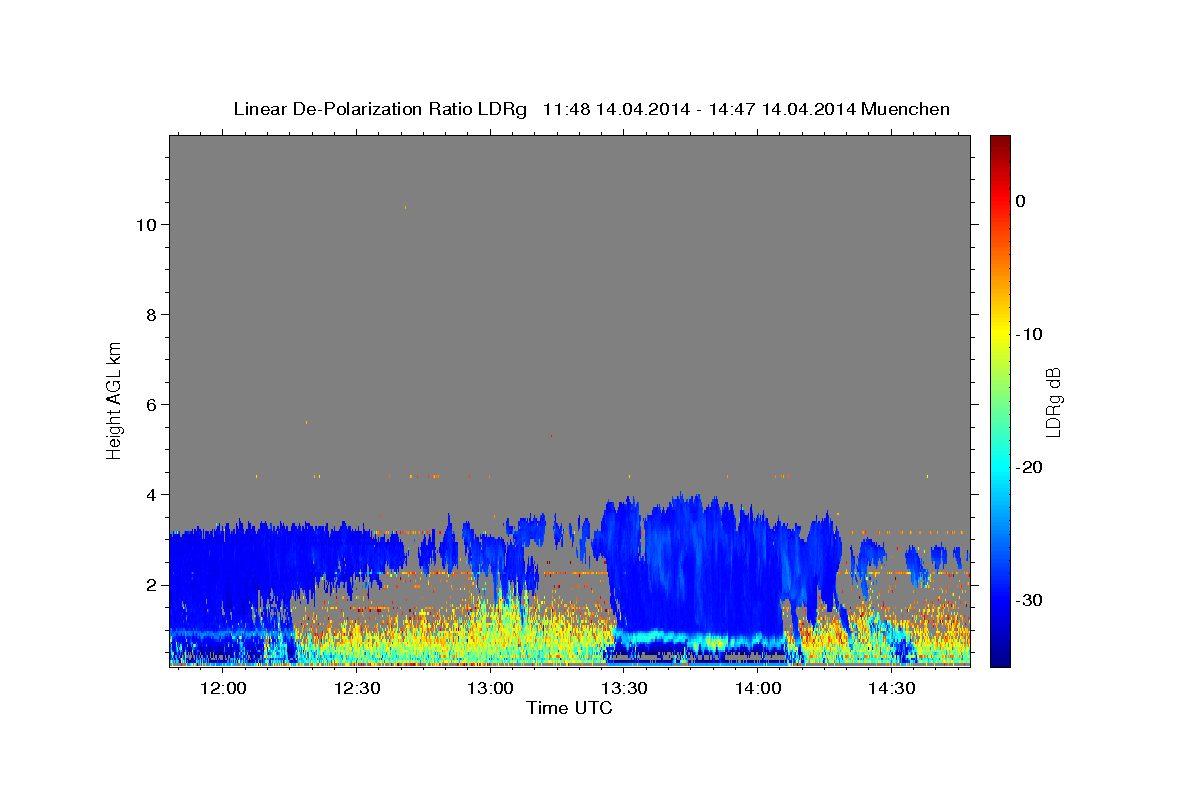Click the colorbar value -30
The height and width of the screenshot is (800, 1200).
[x=1029, y=600]
